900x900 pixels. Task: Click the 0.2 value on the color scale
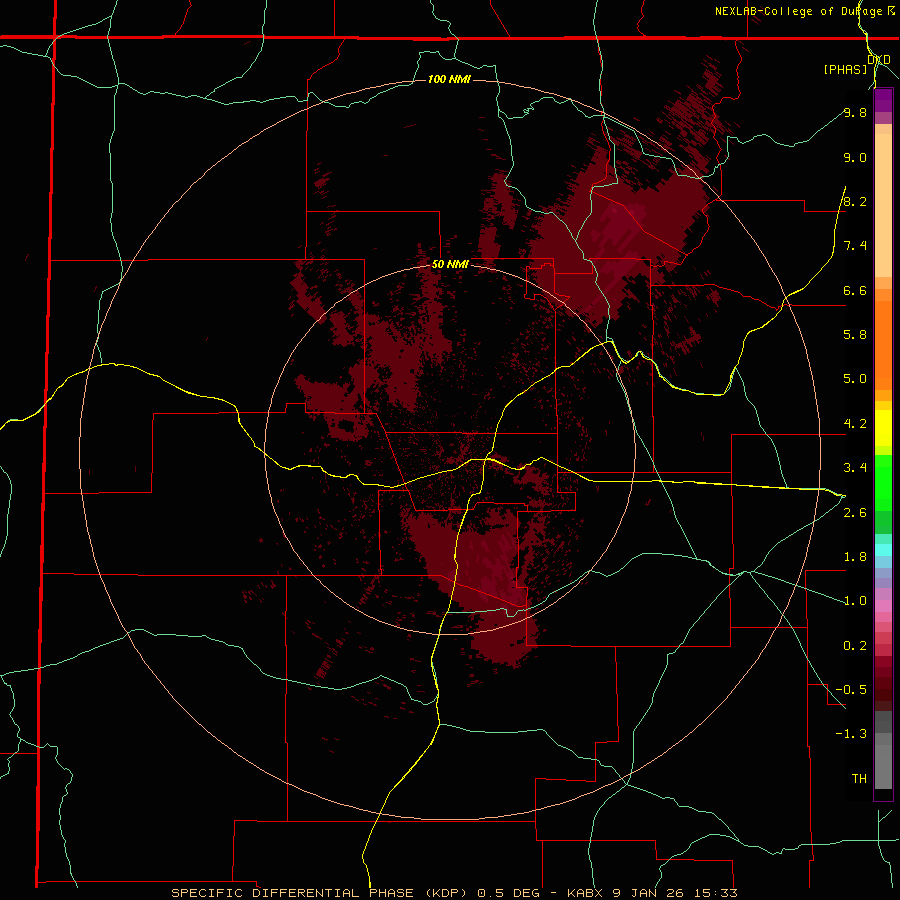click(x=855, y=646)
